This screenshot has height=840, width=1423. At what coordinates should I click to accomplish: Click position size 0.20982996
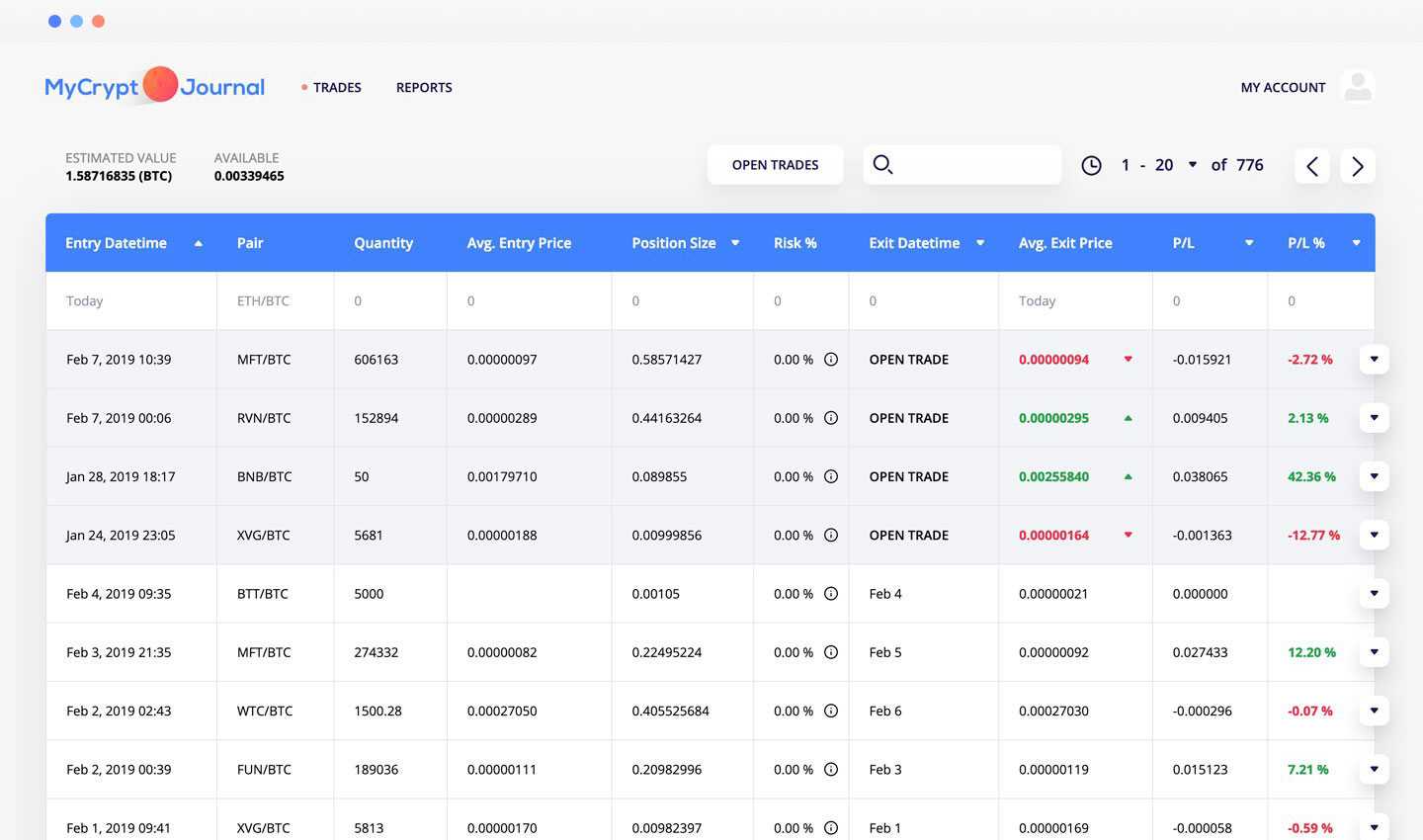click(x=667, y=769)
